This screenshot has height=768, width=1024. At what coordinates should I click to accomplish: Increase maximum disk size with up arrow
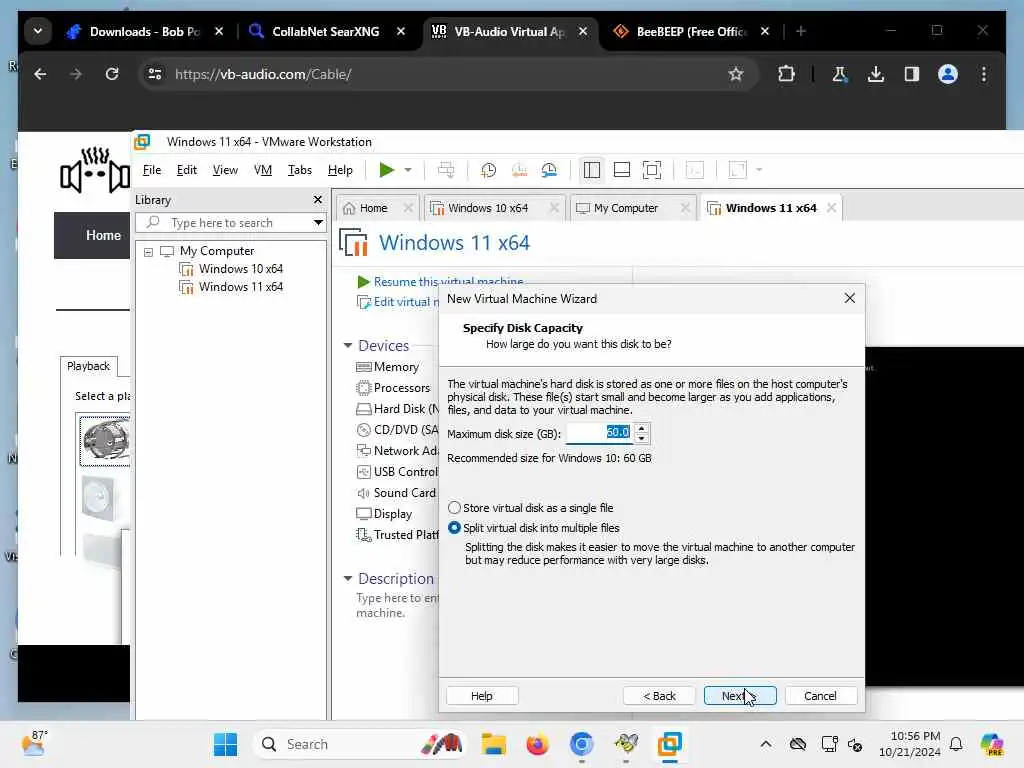(642, 428)
